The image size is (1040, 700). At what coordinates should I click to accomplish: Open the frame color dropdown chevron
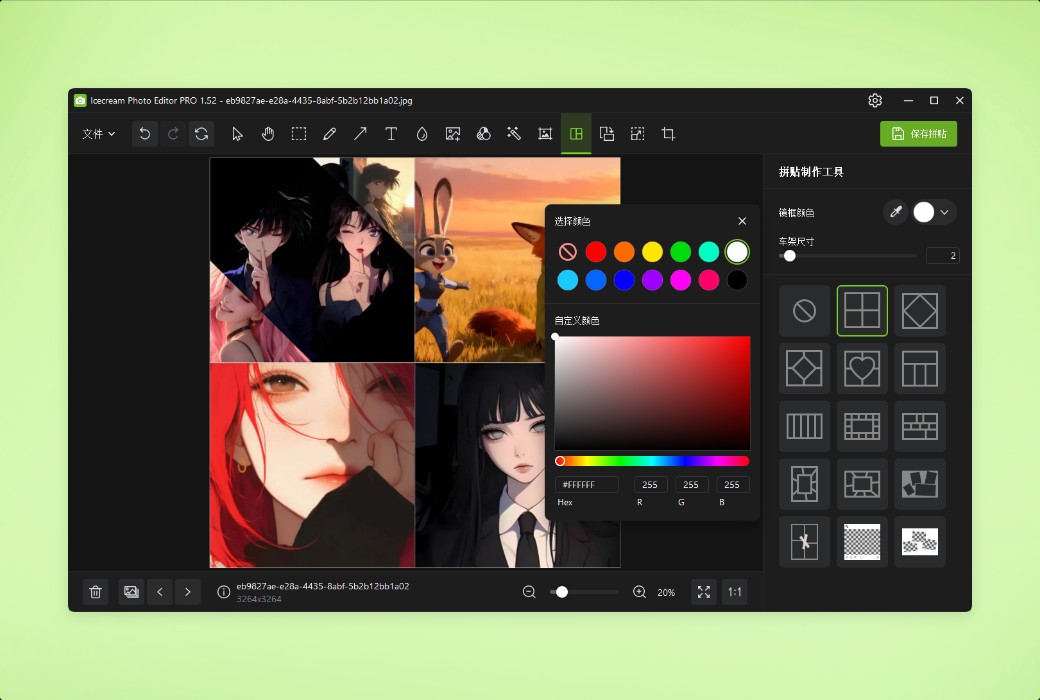pyautogui.click(x=944, y=212)
